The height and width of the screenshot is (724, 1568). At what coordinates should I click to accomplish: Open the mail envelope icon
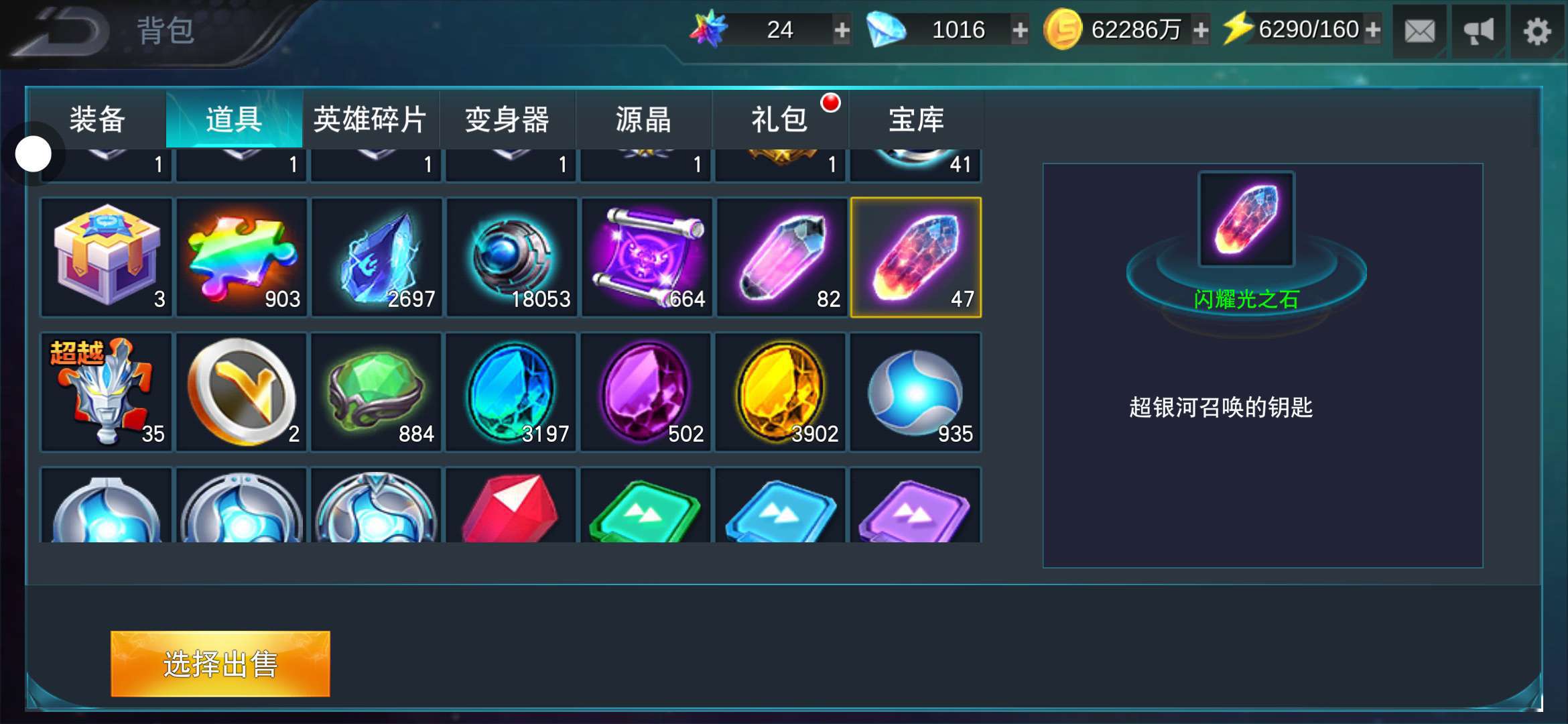[x=1419, y=31]
